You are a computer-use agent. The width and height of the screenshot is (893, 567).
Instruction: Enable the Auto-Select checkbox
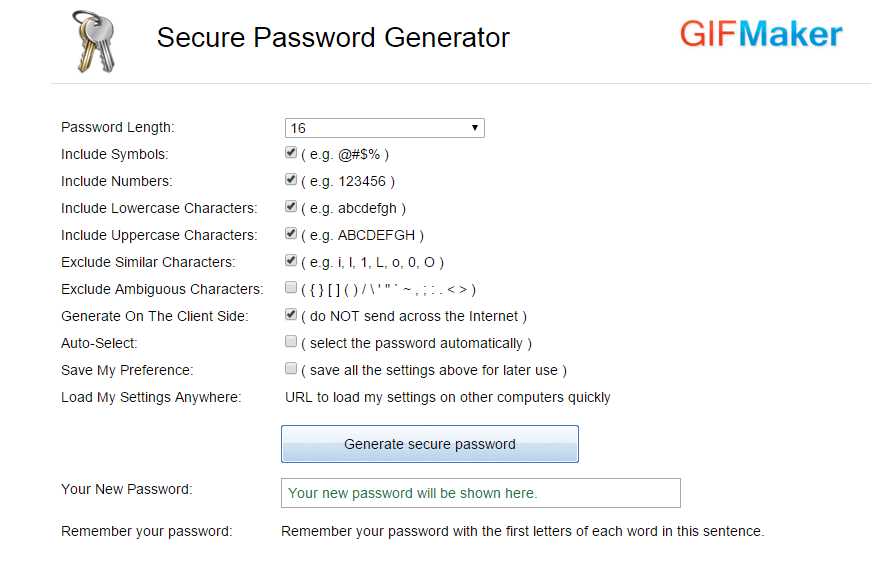291,342
